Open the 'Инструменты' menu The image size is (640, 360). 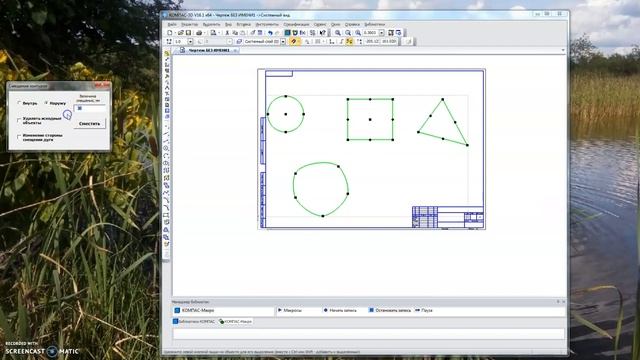(x=267, y=24)
